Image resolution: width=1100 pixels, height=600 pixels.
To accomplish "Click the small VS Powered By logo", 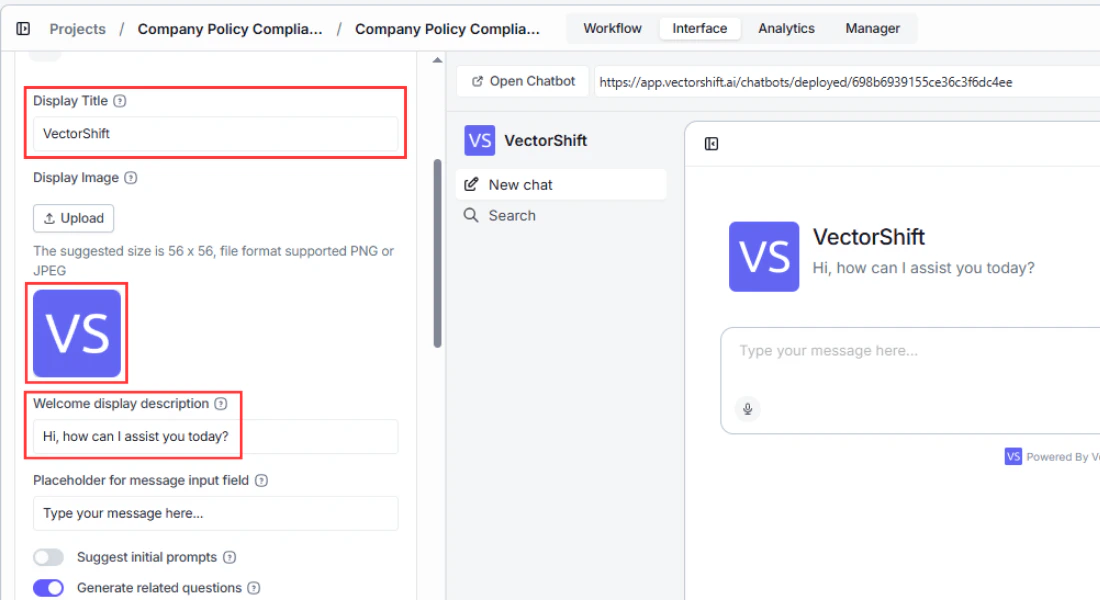I will click(1013, 457).
